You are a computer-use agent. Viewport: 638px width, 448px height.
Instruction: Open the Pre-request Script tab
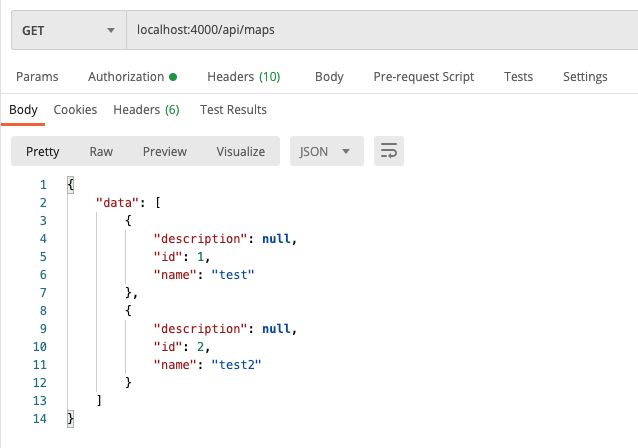pyautogui.click(x=423, y=77)
